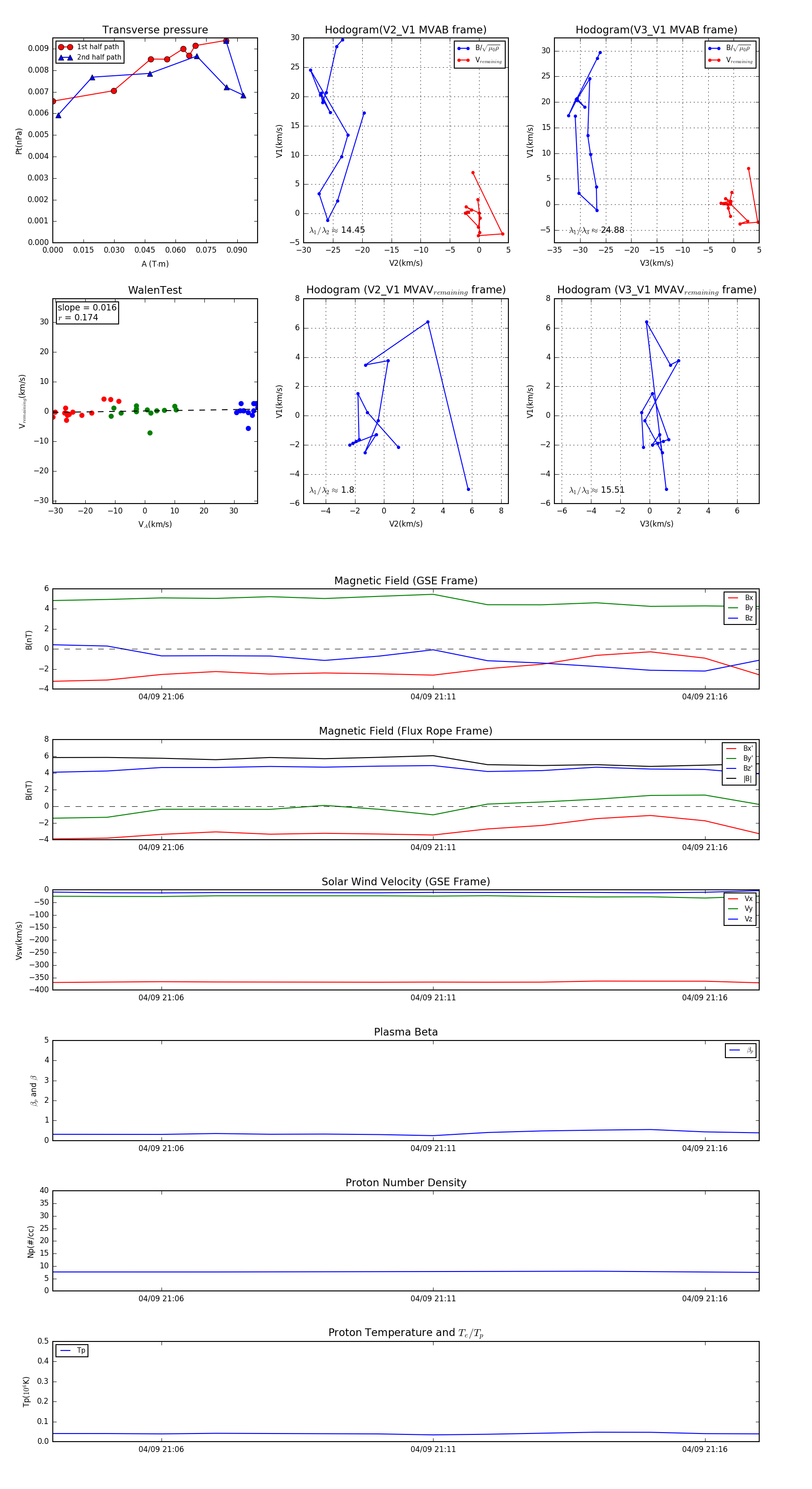This screenshot has width=812, height=1489.
Task: Click 'Magnetic Field (Flux Rope Frame)' title
Action: pos(406,731)
